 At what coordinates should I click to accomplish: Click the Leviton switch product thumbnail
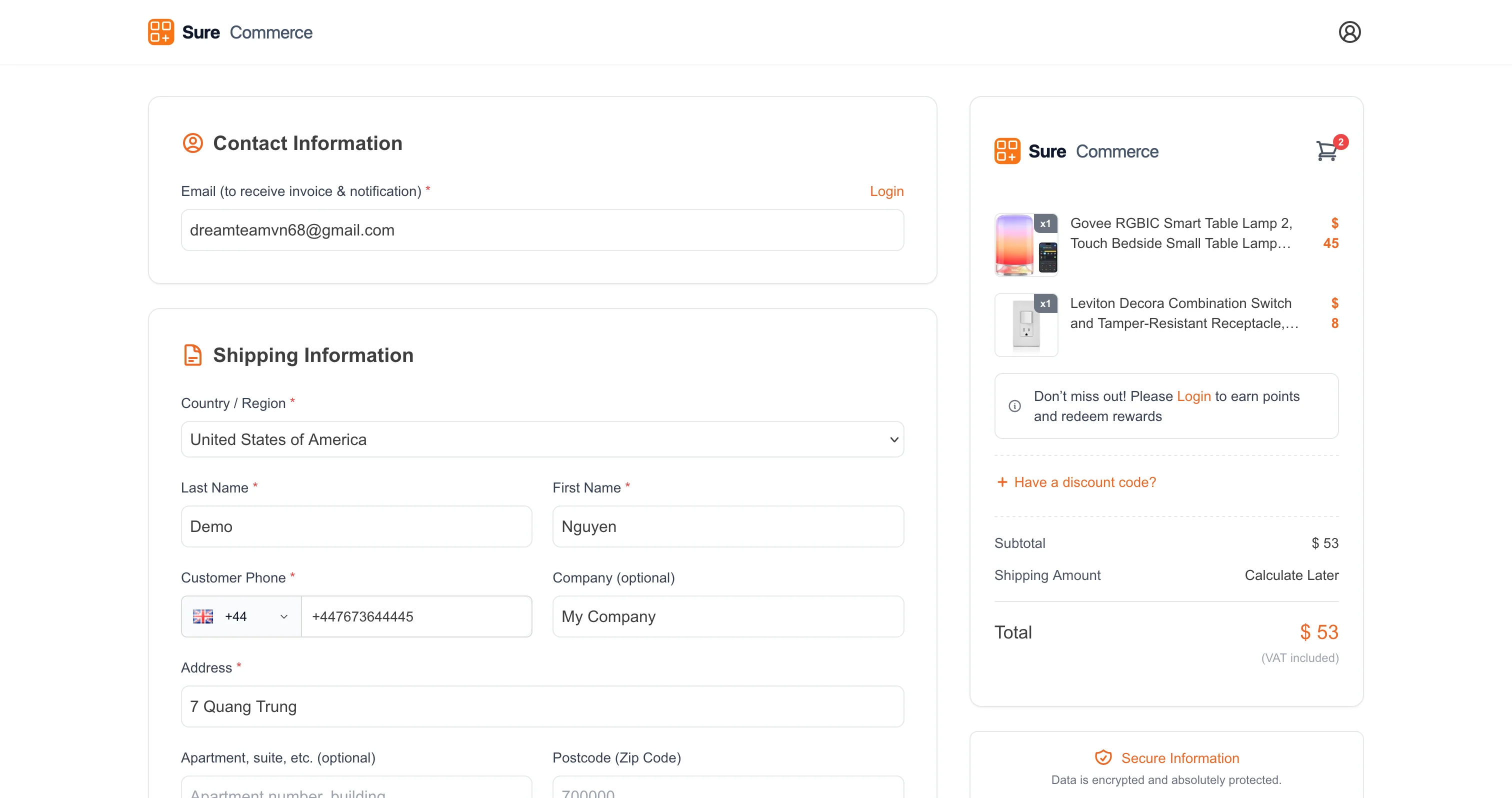1026,324
